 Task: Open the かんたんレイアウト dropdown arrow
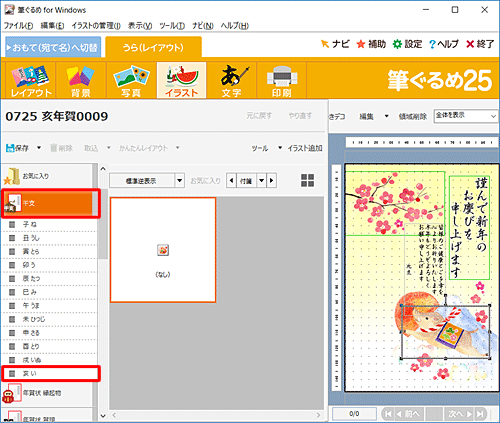click(x=178, y=148)
